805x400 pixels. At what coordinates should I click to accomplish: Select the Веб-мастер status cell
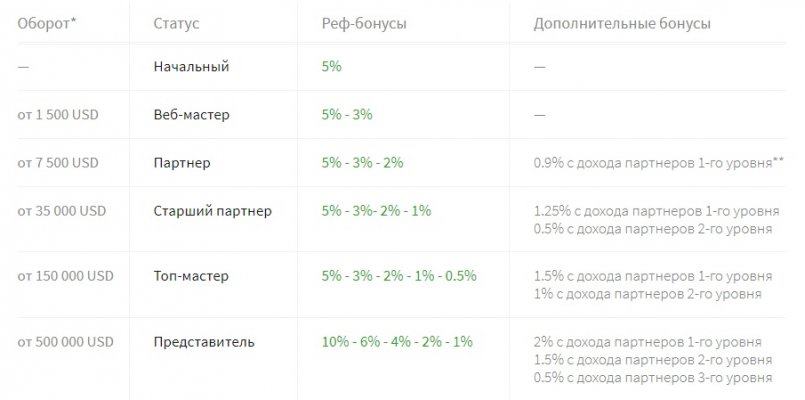pyautogui.click(x=191, y=115)
